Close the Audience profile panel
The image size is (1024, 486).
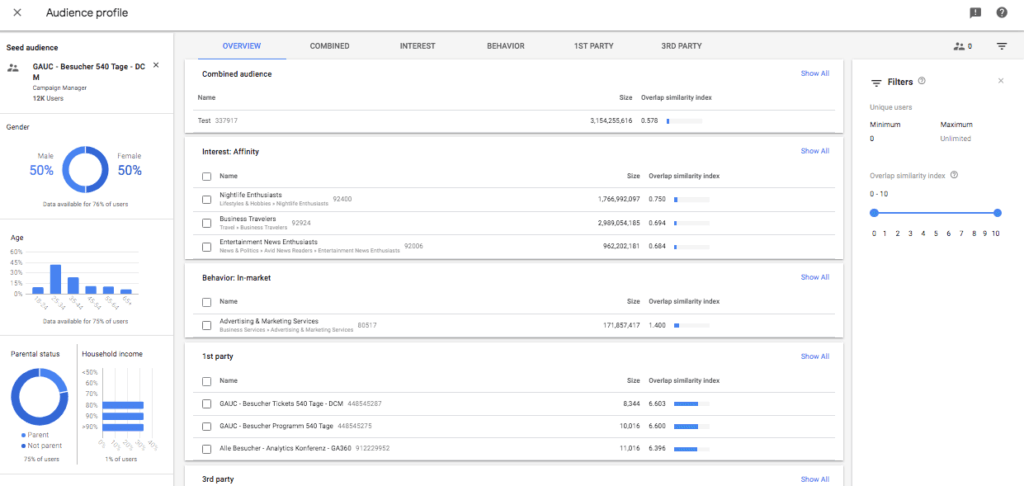pos(17,12)
